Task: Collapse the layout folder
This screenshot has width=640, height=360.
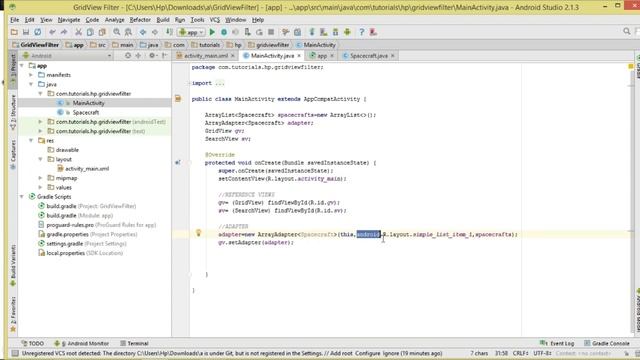Action: 40,159
